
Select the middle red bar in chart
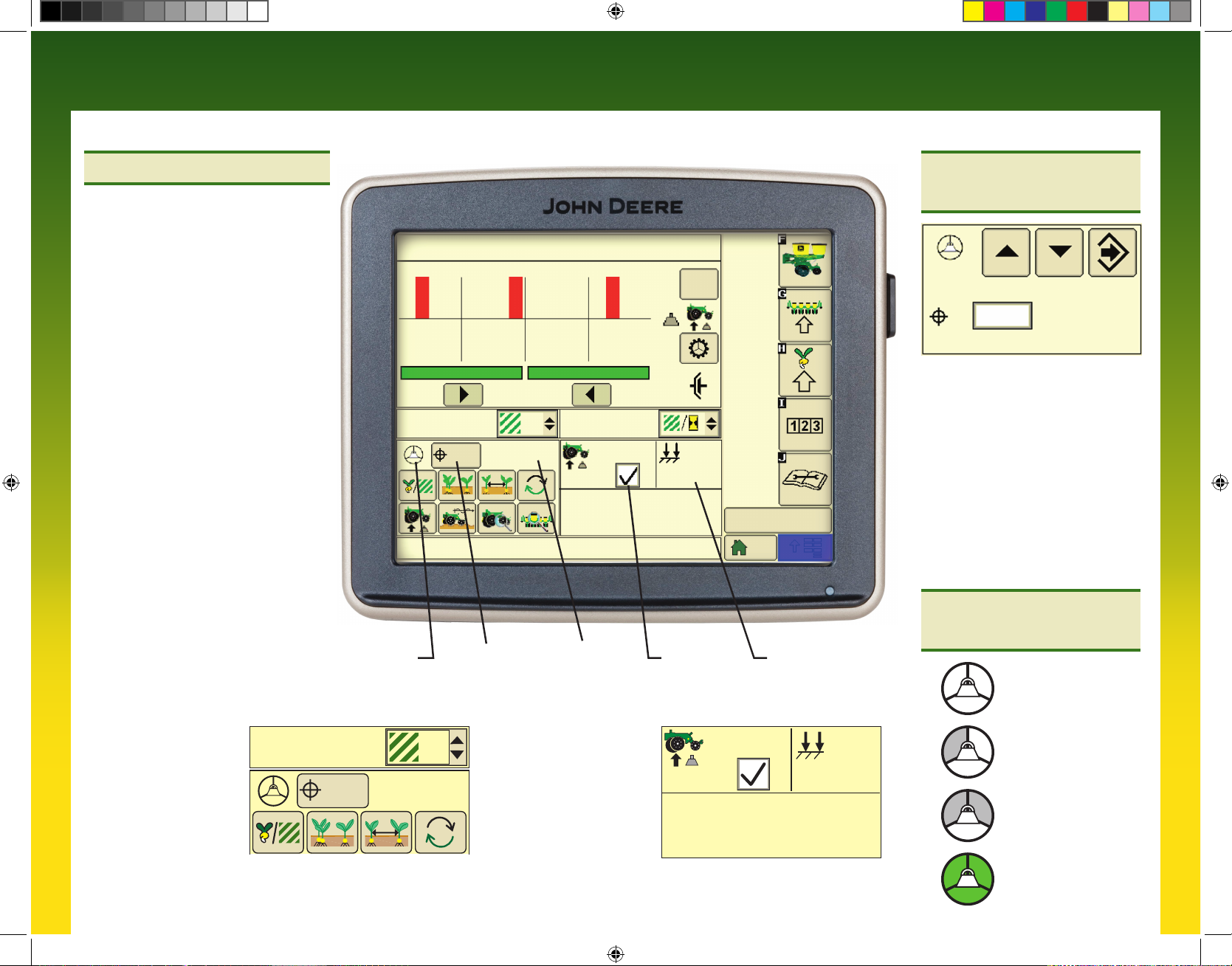[x=516, y=298]
